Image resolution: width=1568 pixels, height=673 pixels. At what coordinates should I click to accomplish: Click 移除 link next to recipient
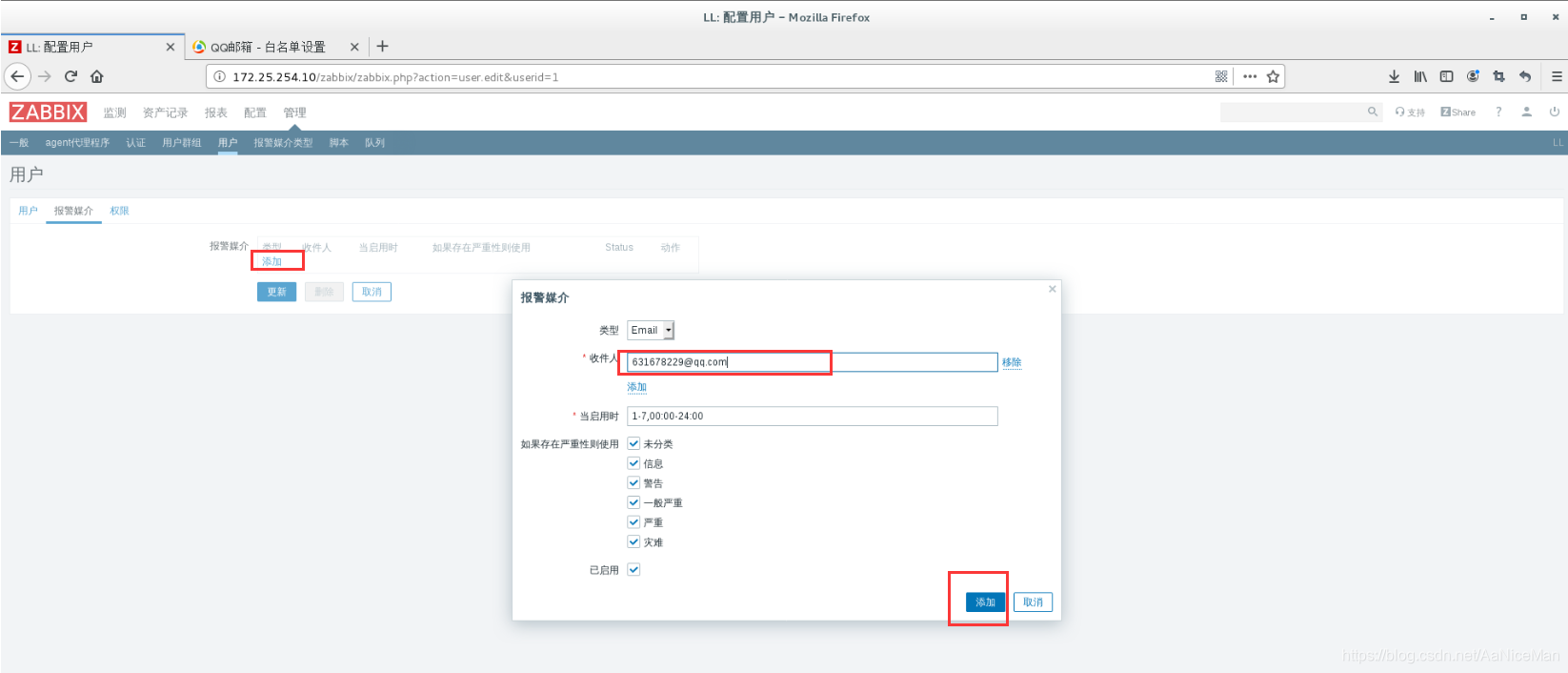(x=1012, y=362)
